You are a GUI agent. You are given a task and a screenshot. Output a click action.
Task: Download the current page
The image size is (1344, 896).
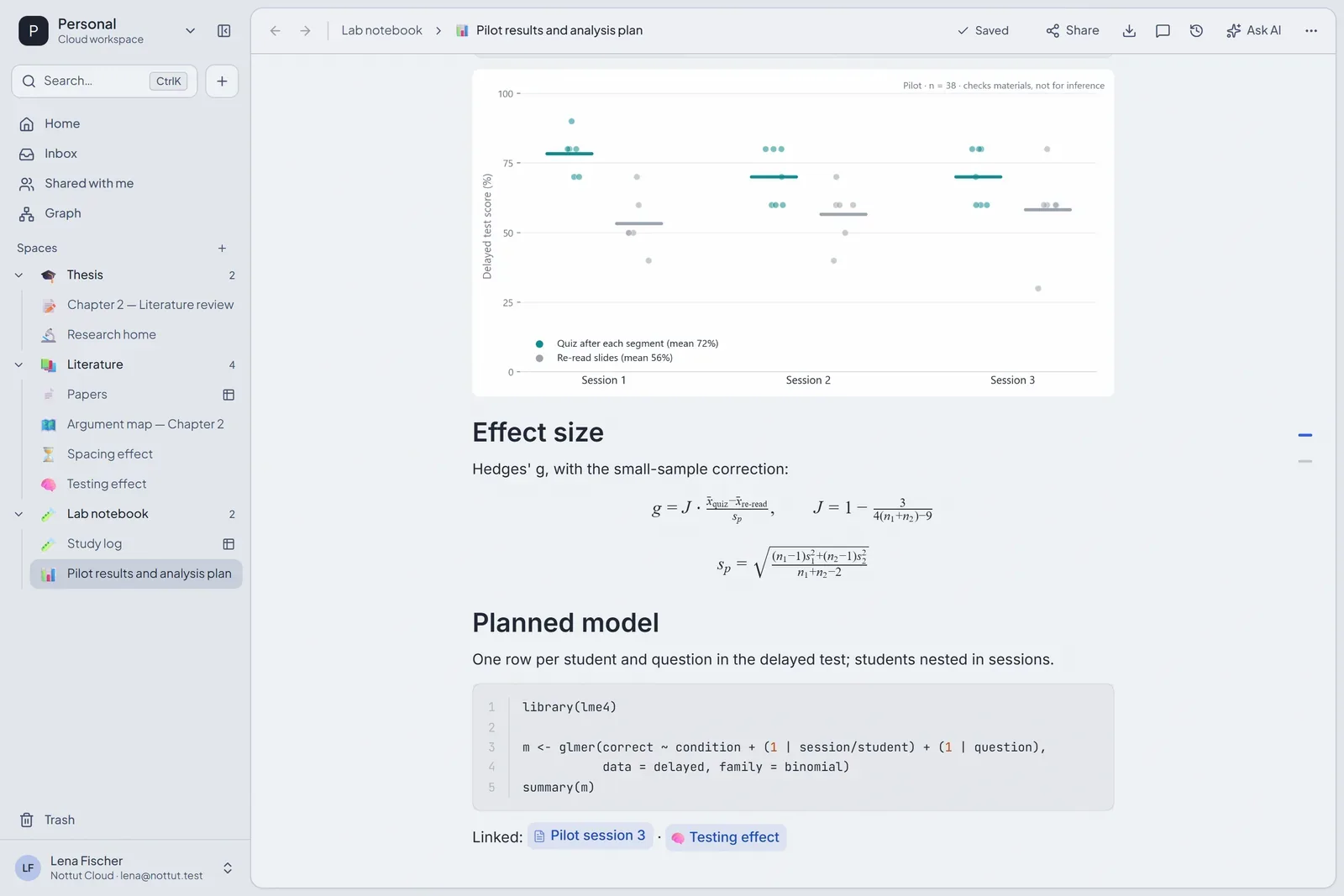1130,31
